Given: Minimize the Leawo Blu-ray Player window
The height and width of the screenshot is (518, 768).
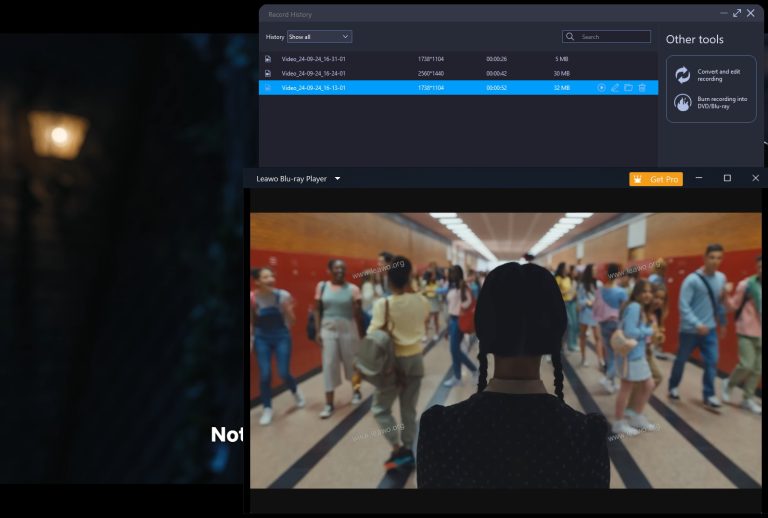Looking at the screenshot, I should point(699,178).
